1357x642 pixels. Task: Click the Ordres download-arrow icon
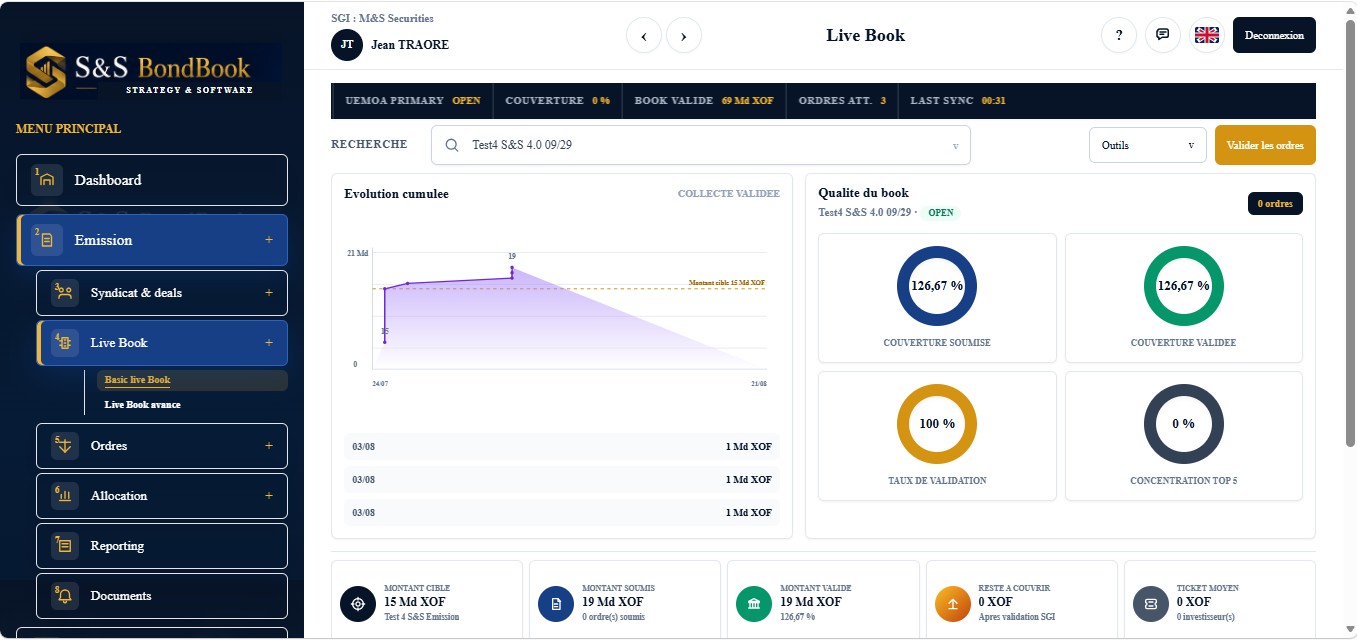(64, 446)
